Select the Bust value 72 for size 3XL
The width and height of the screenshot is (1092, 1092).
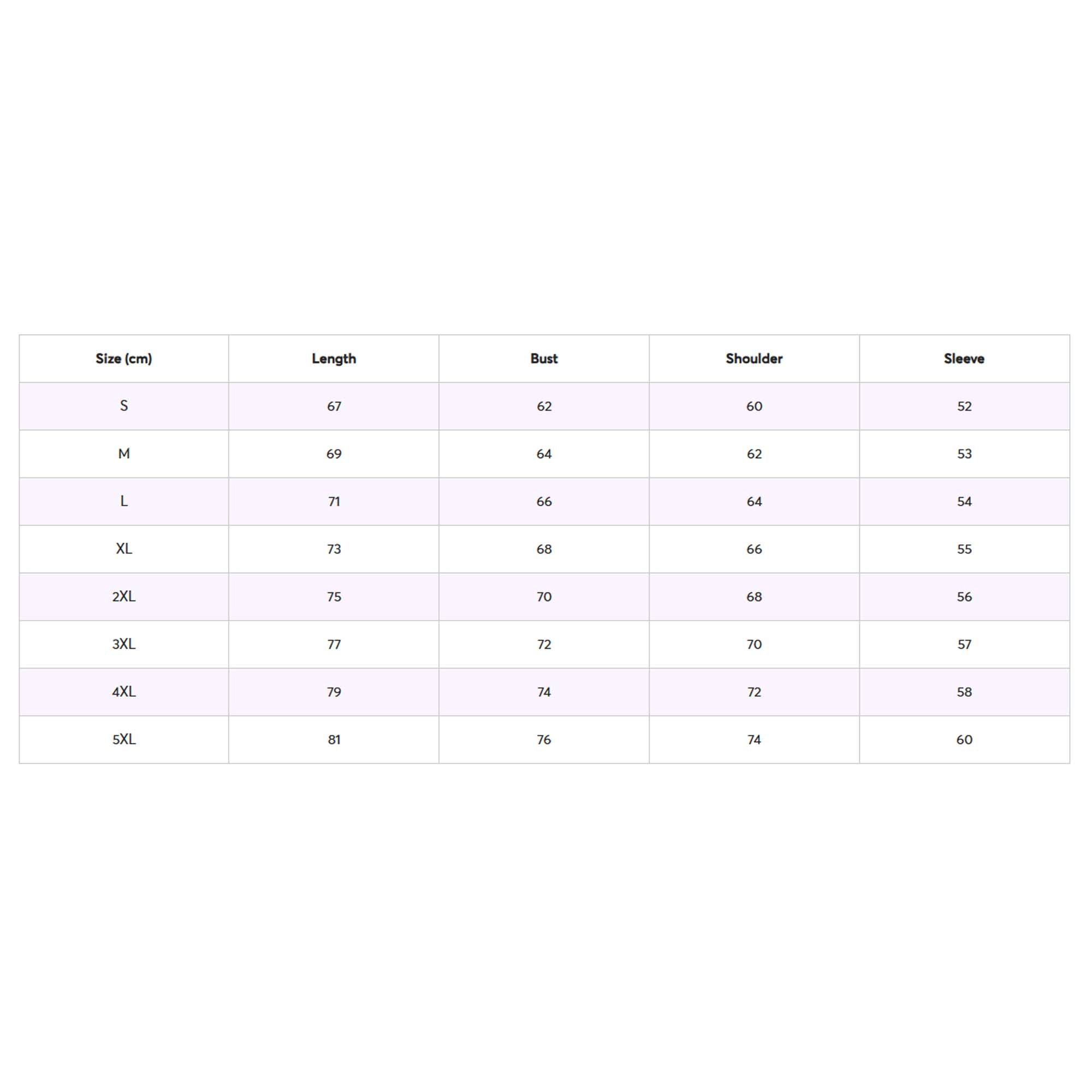point(544,644)
